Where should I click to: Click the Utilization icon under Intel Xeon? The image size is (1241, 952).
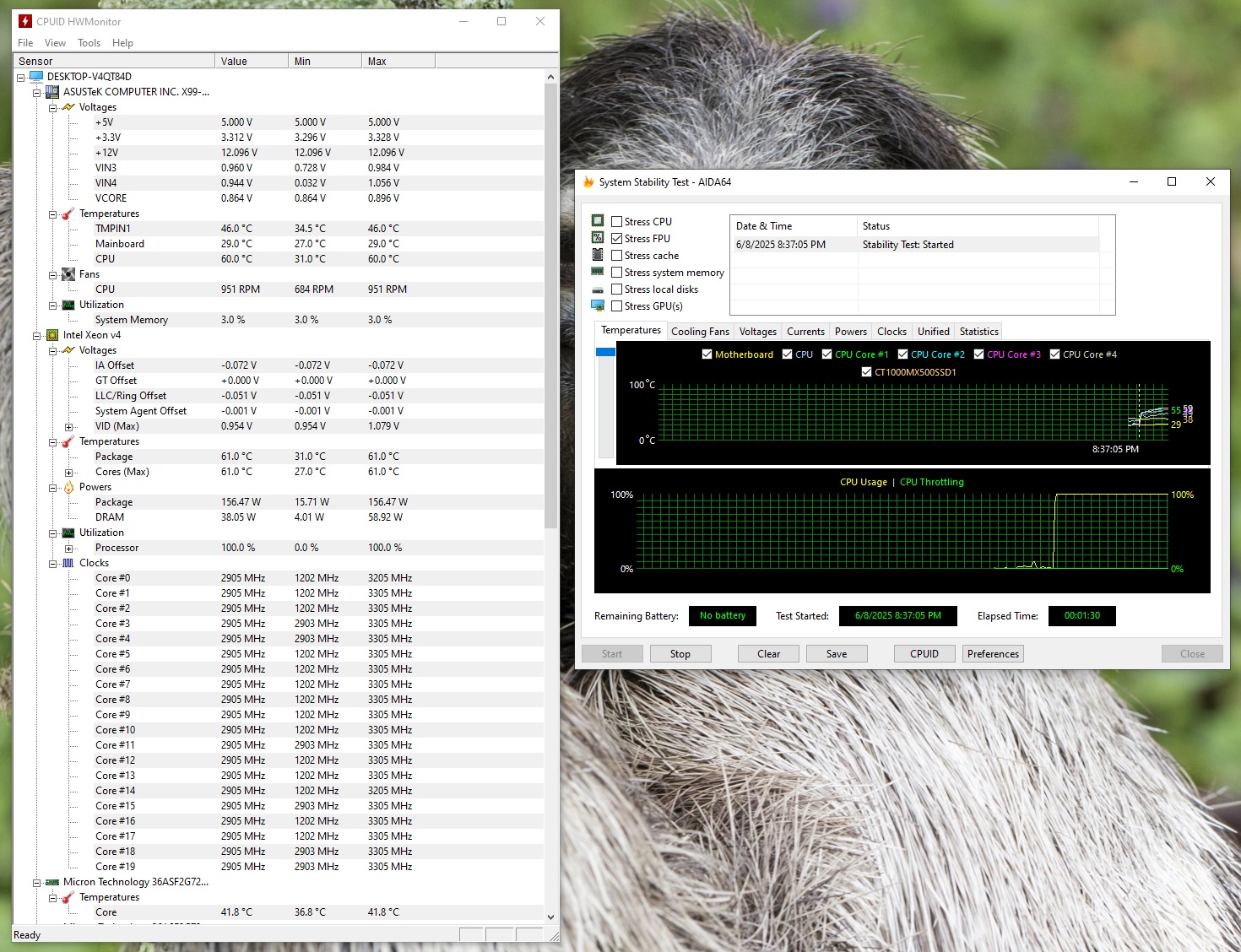[x=68, y=533]
